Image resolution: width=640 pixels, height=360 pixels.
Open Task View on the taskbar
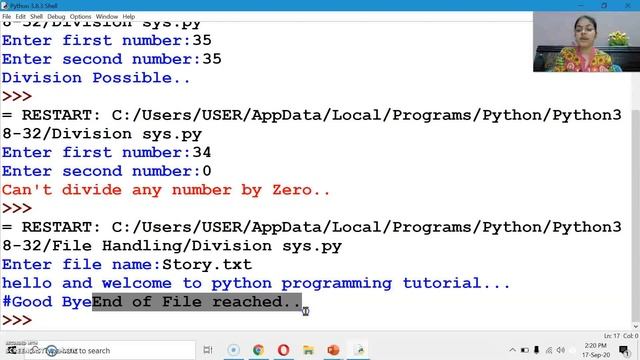tap(208, 350)
